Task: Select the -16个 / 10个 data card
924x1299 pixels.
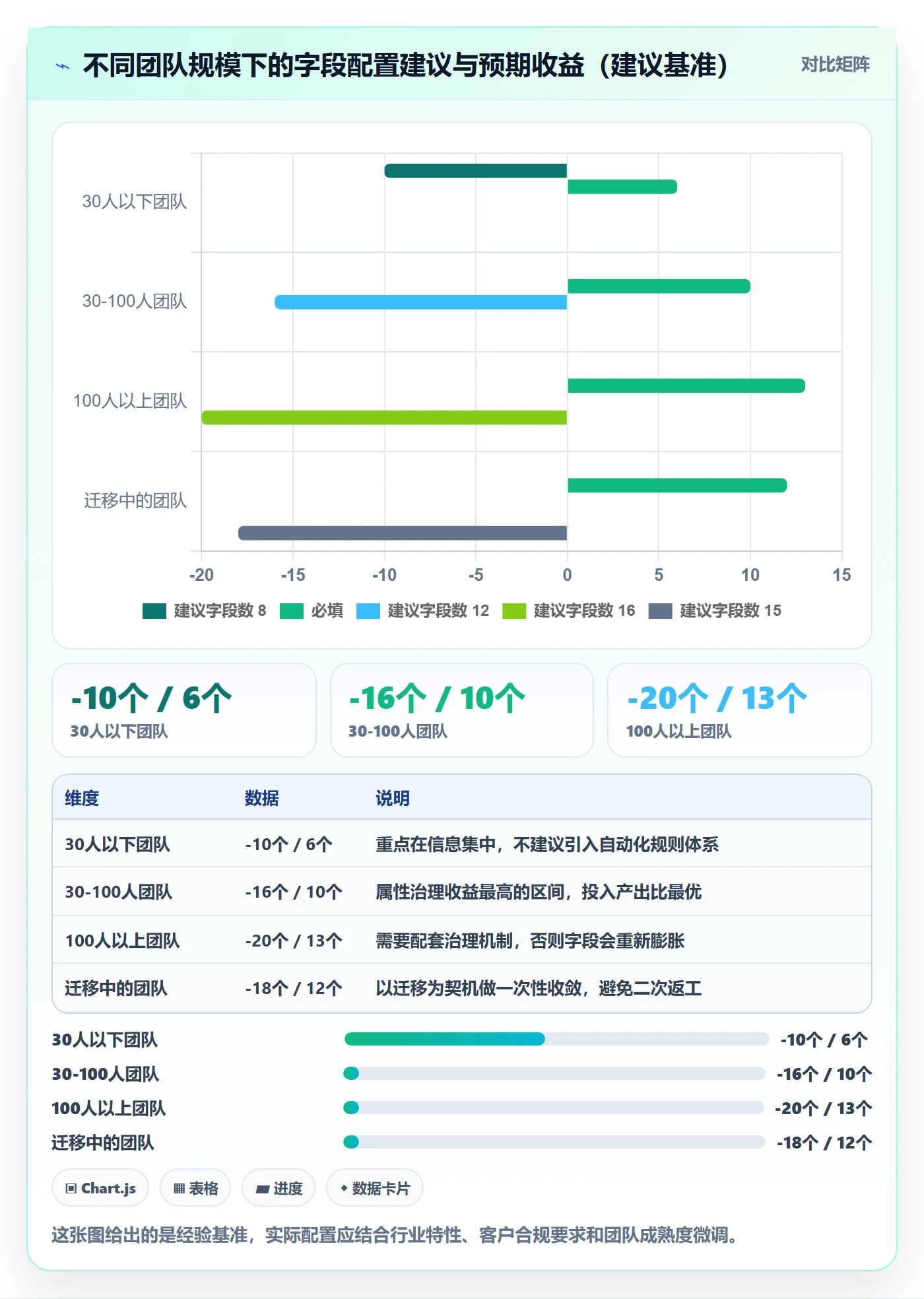Action: [x=462, y=710]
